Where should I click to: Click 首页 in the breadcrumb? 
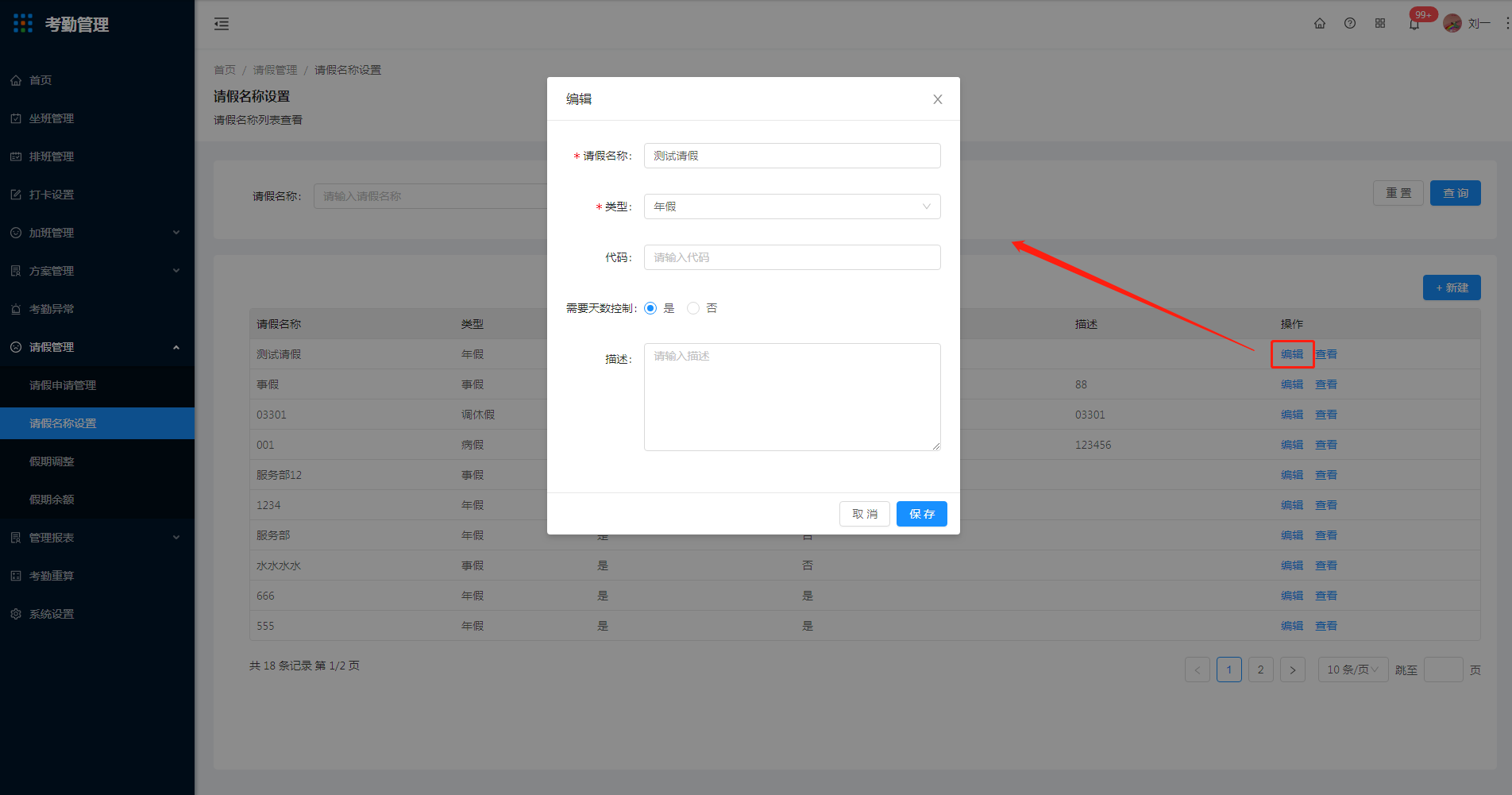[x=225, y=70]
